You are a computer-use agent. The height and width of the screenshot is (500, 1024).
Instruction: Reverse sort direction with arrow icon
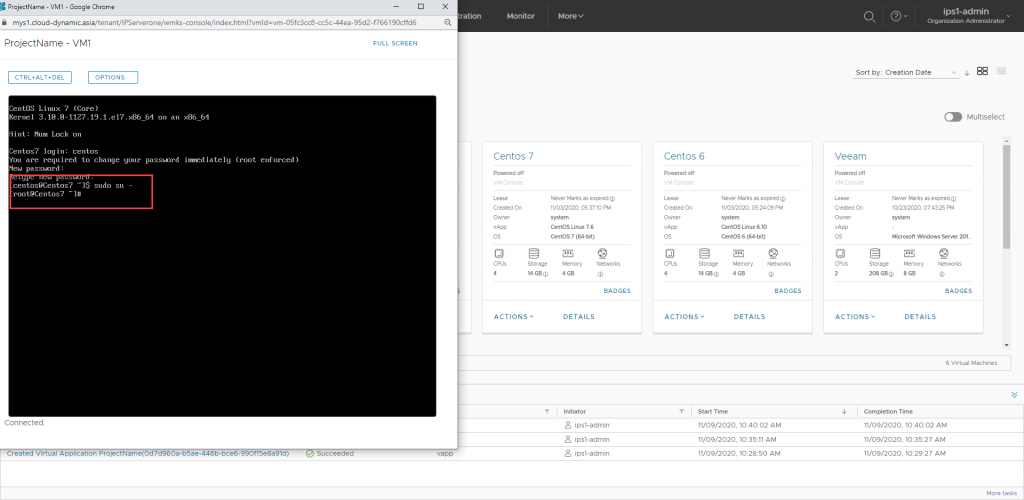pos(967,73)
